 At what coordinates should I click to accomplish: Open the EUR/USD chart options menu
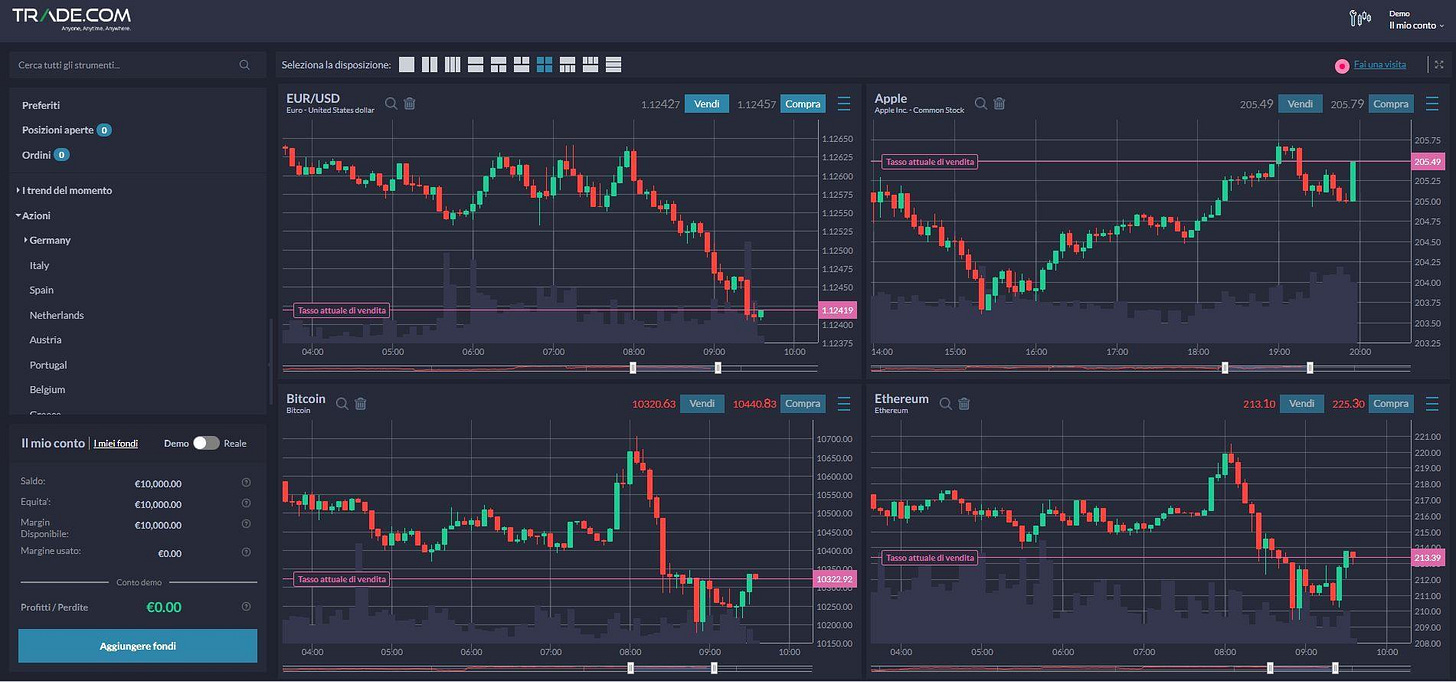pyautogui.click(x=844, y=103)
